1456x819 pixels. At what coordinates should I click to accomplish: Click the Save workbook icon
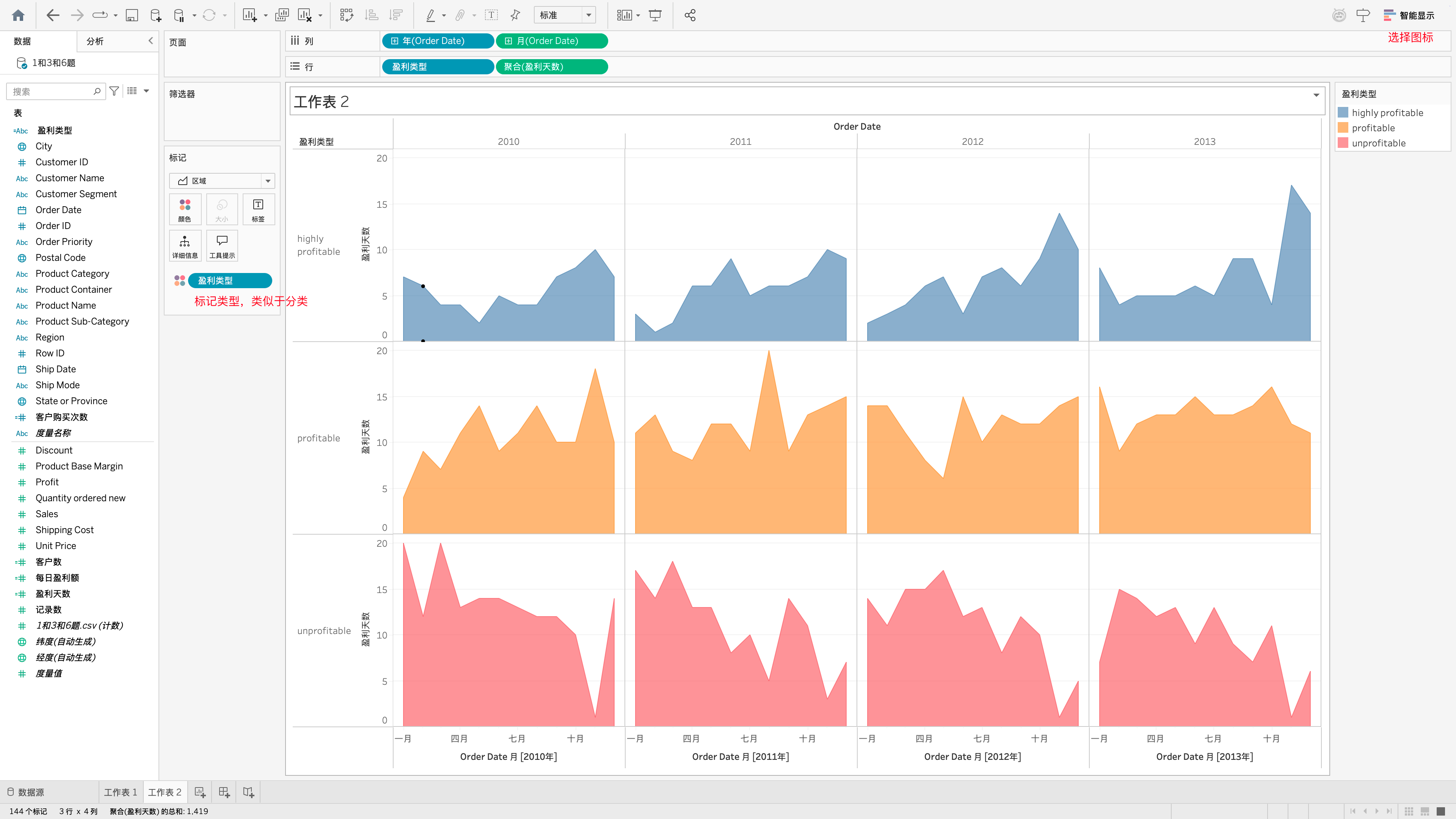pyautogui.click(x=132, y=15)
